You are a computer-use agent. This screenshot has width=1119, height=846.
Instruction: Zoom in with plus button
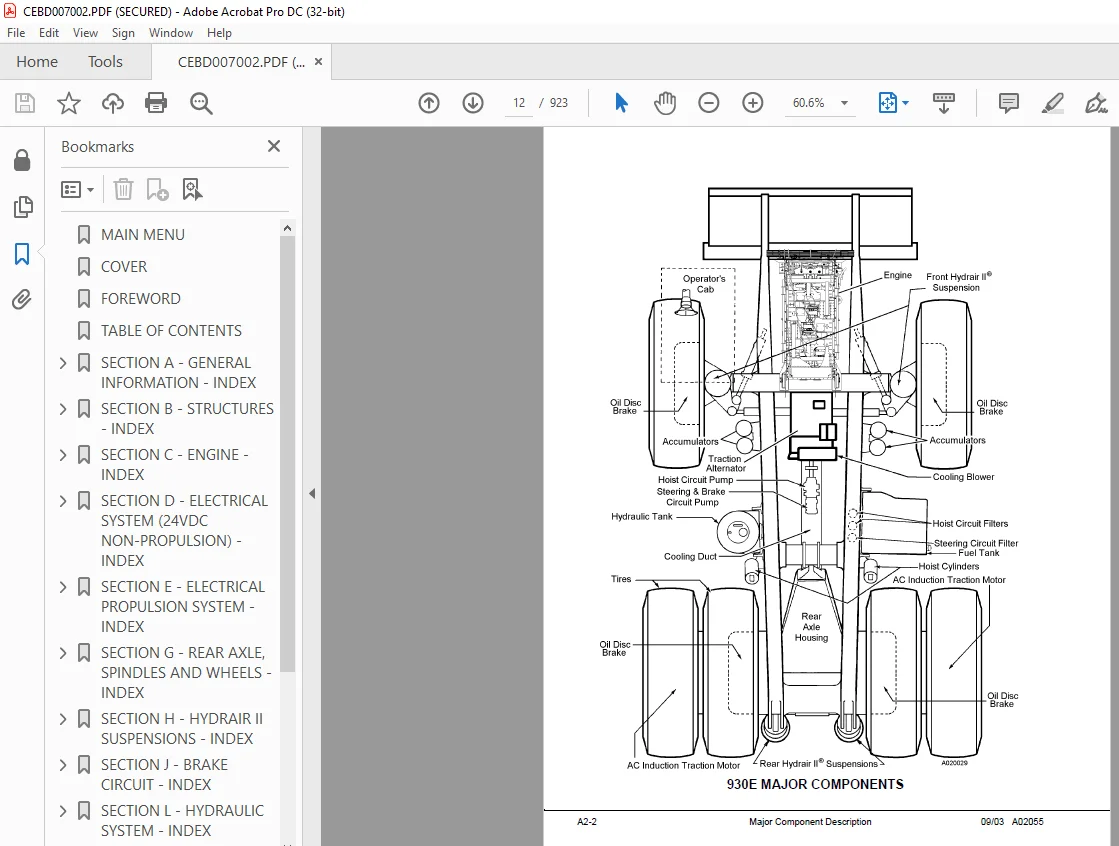point(752,103)
